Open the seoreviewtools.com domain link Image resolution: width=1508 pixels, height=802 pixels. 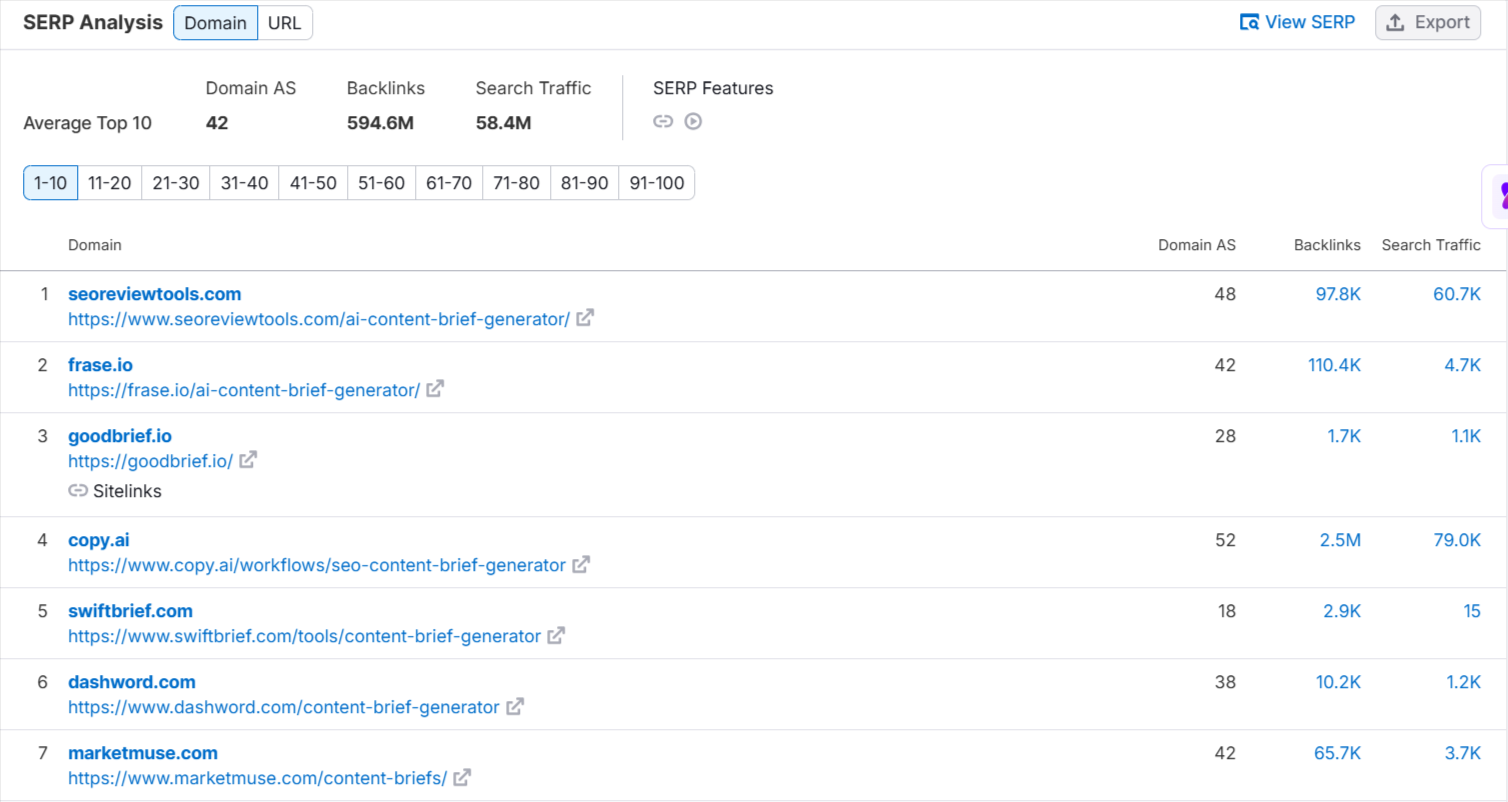(154, 294)
